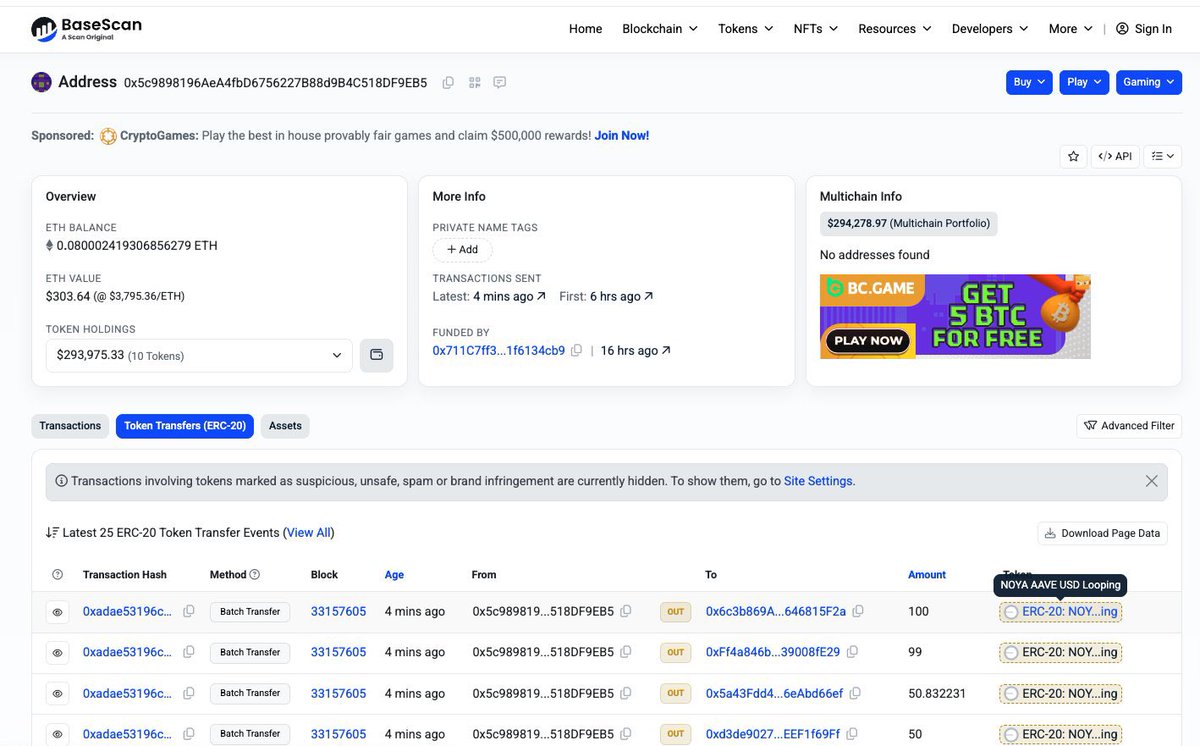Viewport: 1200px width, 746px height.
Task: Click the user icon next to Sign In
Action: [1122, 29]
